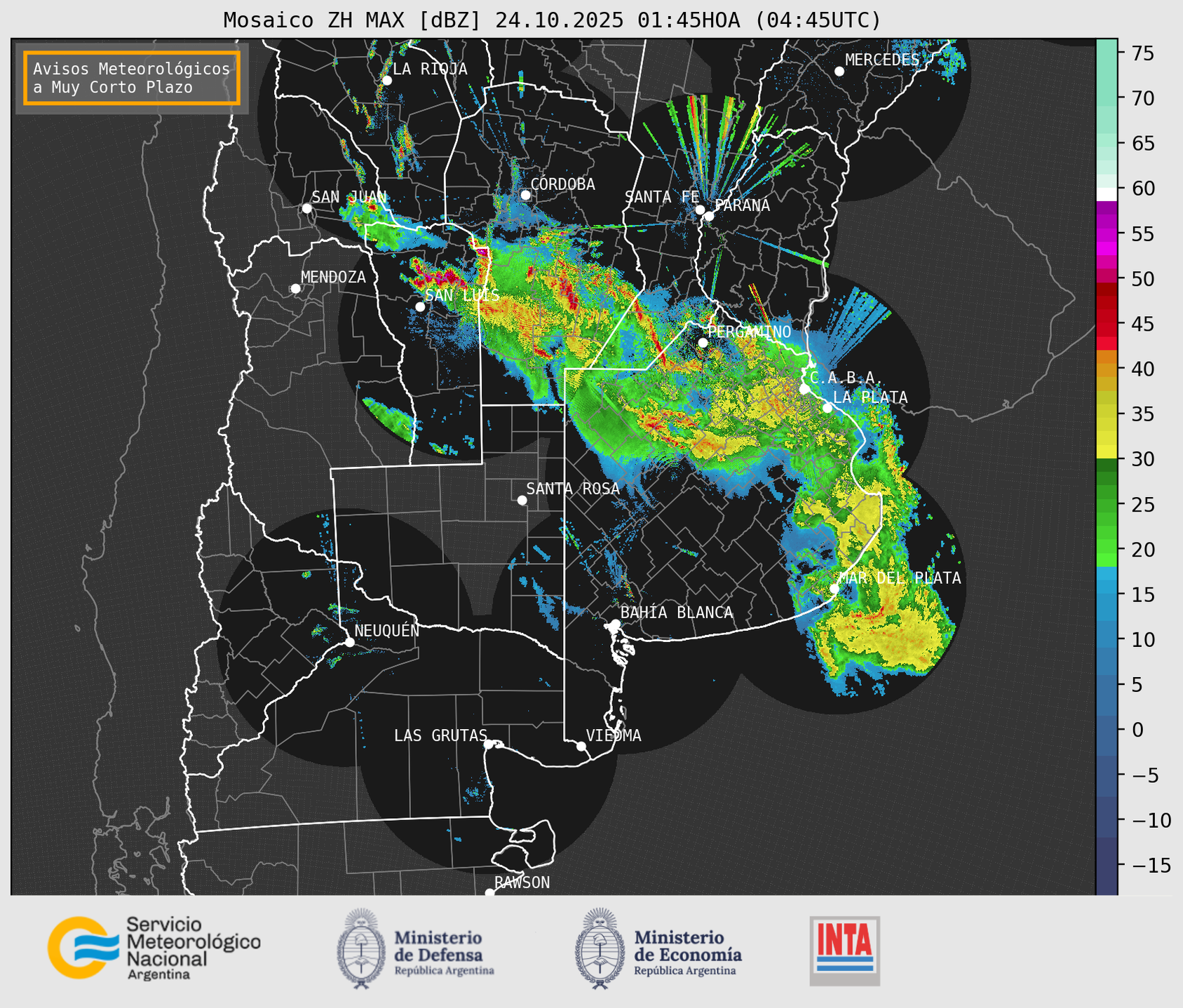Image resolution: width=1183 pixels, height=1008 pixels.
Task: Click the Las Grutas marker dot
Action: 489,744
